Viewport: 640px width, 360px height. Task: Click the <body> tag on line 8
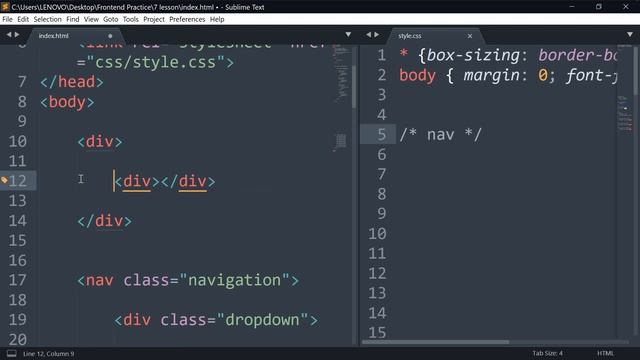67,102
